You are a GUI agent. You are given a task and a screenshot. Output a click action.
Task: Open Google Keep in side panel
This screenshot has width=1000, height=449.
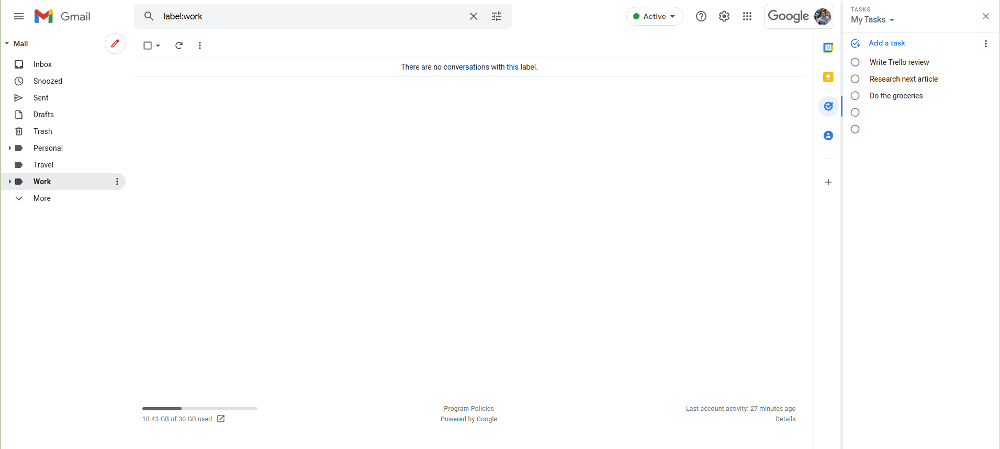coord(828,76)
